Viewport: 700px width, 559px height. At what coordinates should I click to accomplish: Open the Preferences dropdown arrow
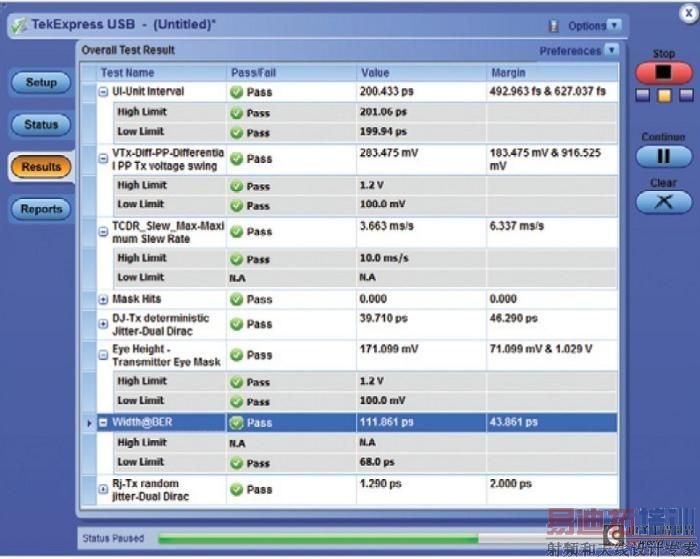(612, 50)
